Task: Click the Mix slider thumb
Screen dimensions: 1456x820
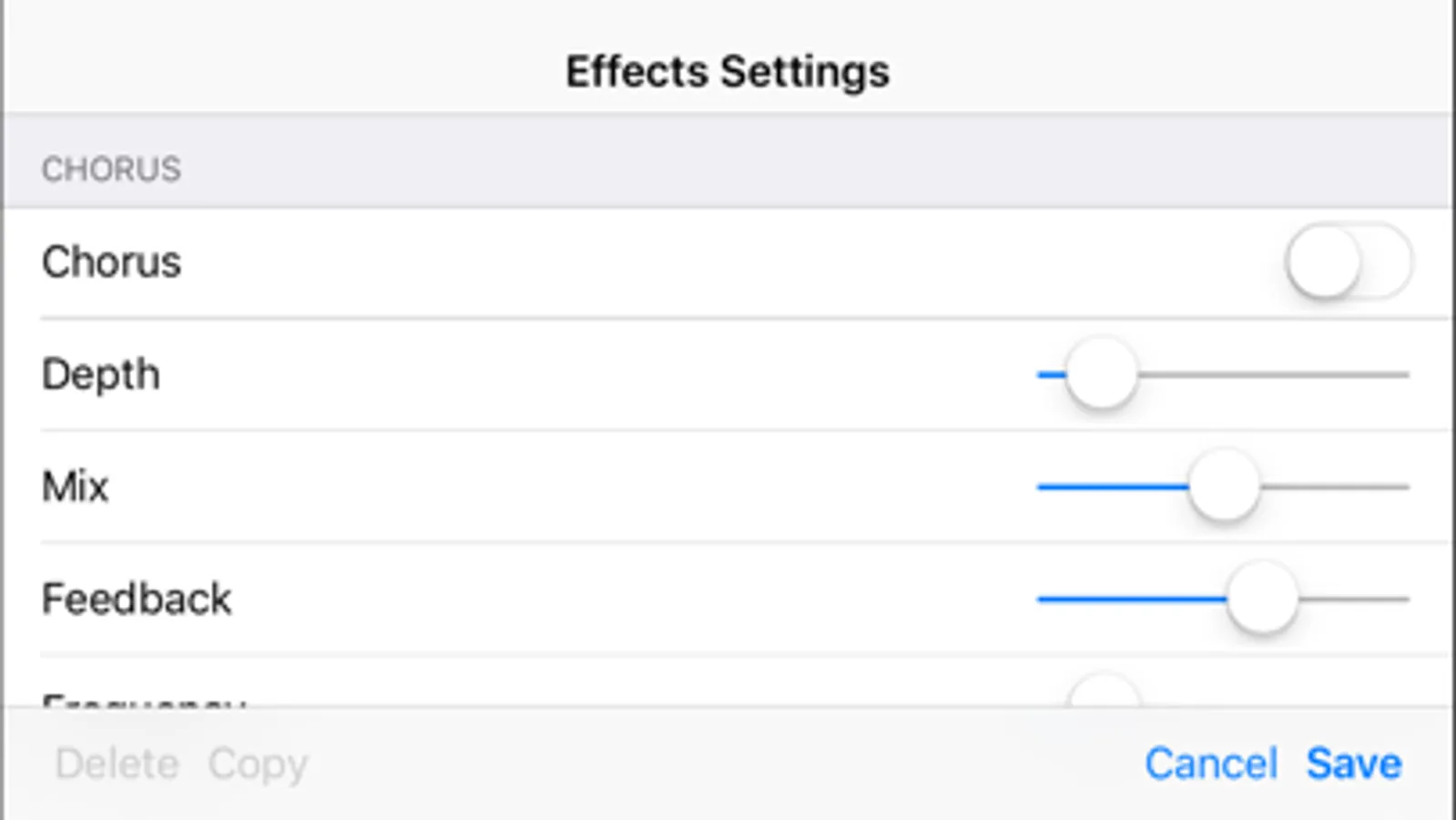Action: click(1224, 486)
